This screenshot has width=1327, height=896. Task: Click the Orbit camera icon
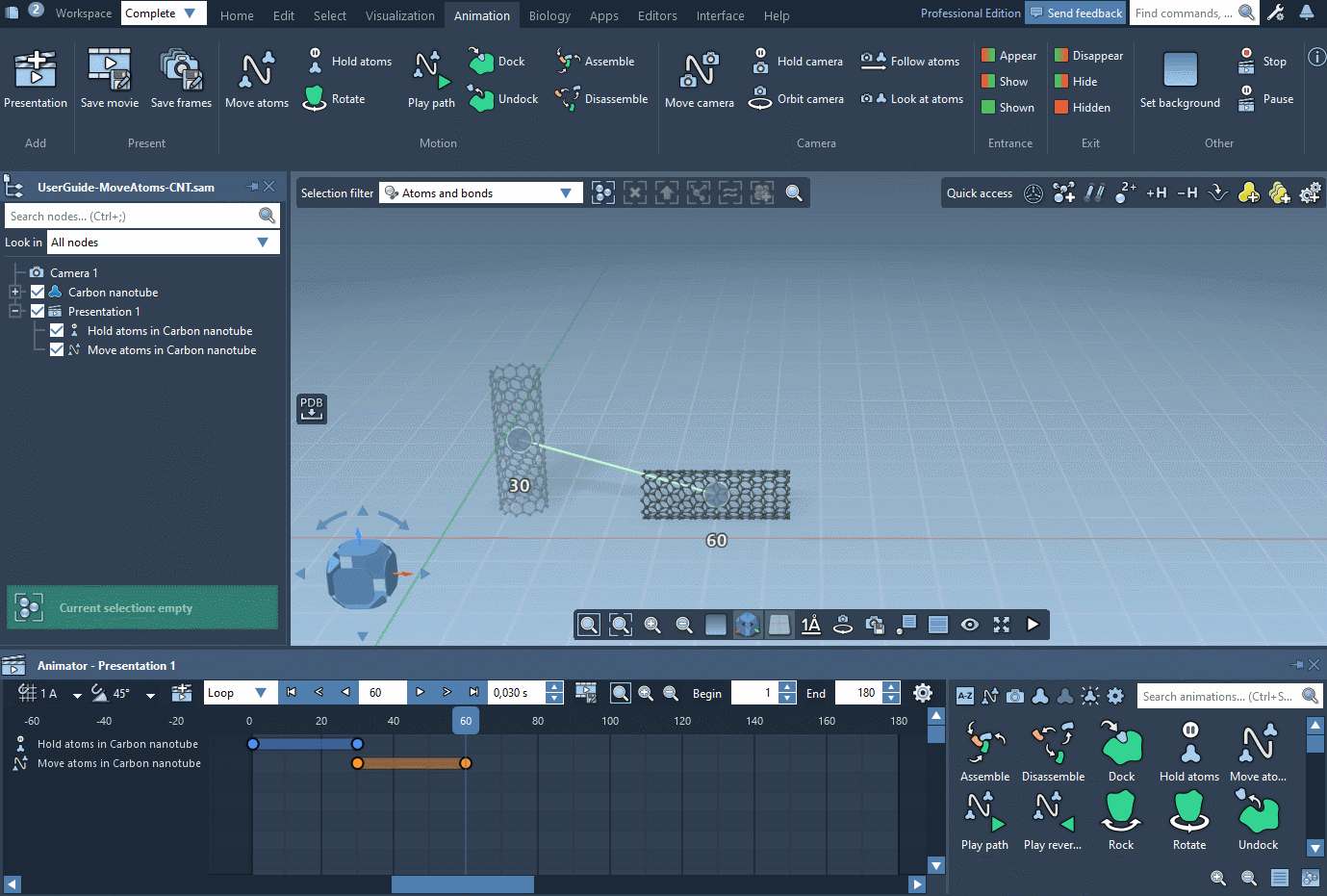pos(760,98)
